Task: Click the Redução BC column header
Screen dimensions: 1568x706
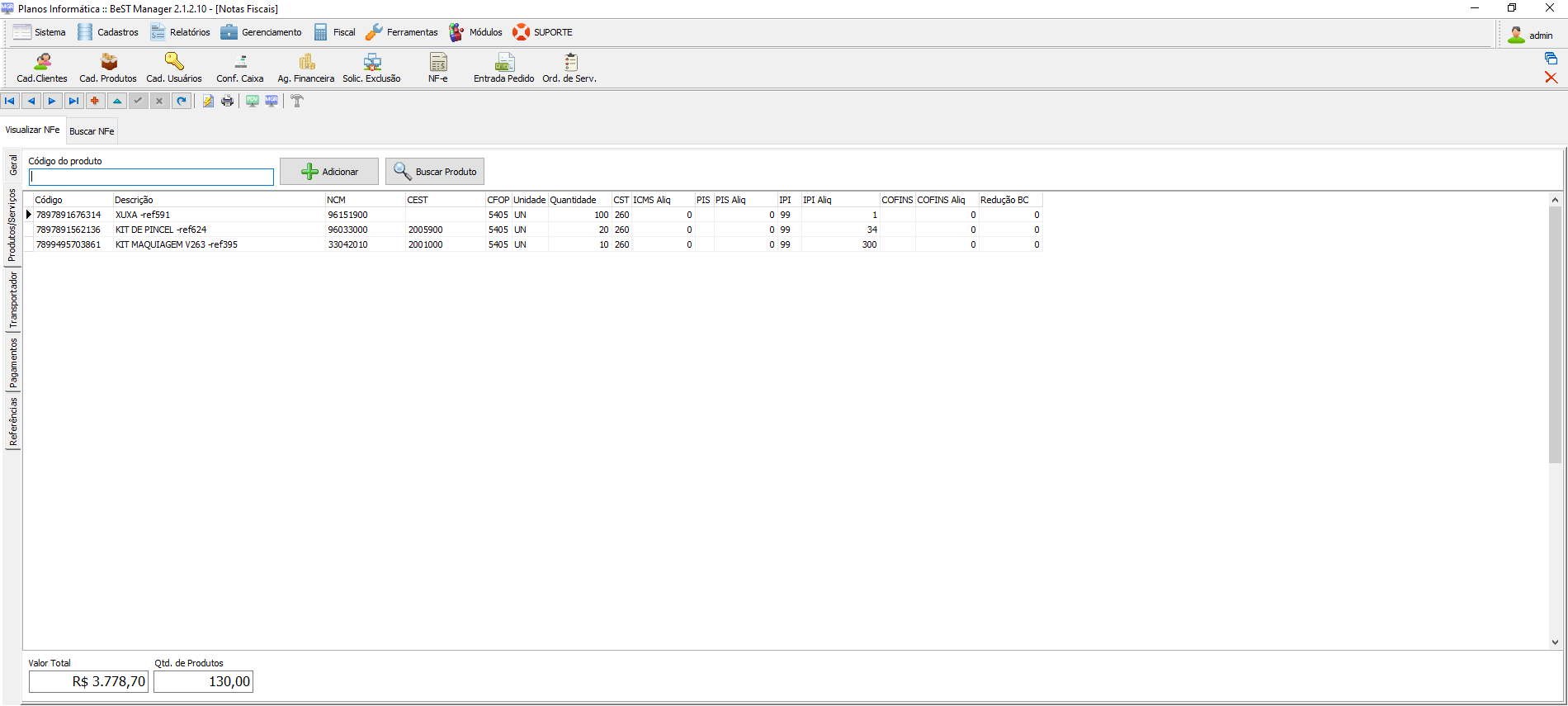Action: pyautogui.click(x=1010, y=200)
